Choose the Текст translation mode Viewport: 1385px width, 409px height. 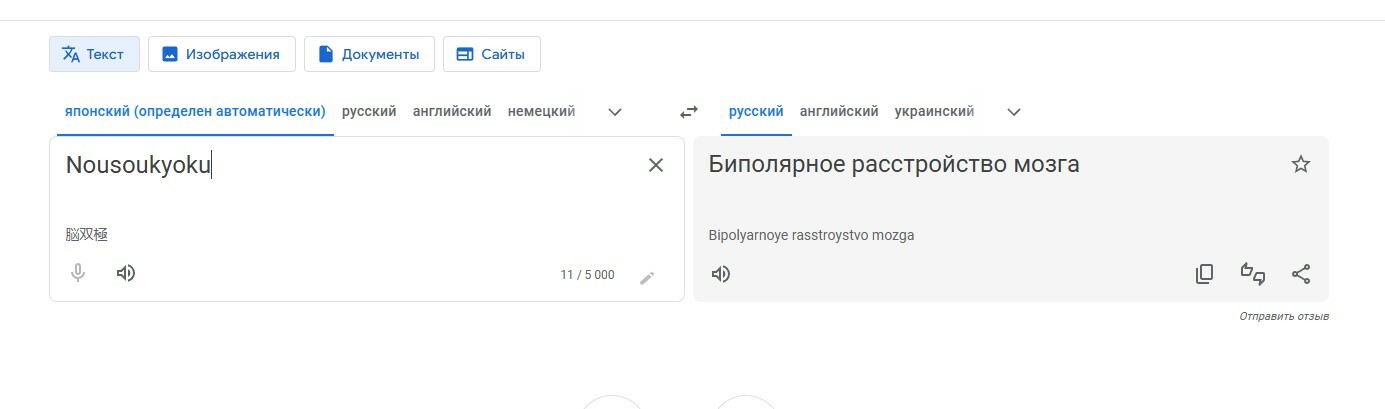tap(94, 54)
